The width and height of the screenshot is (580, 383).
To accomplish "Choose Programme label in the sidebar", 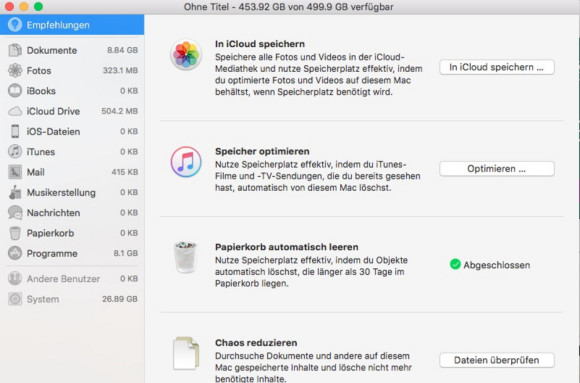I will coord(52,254).
